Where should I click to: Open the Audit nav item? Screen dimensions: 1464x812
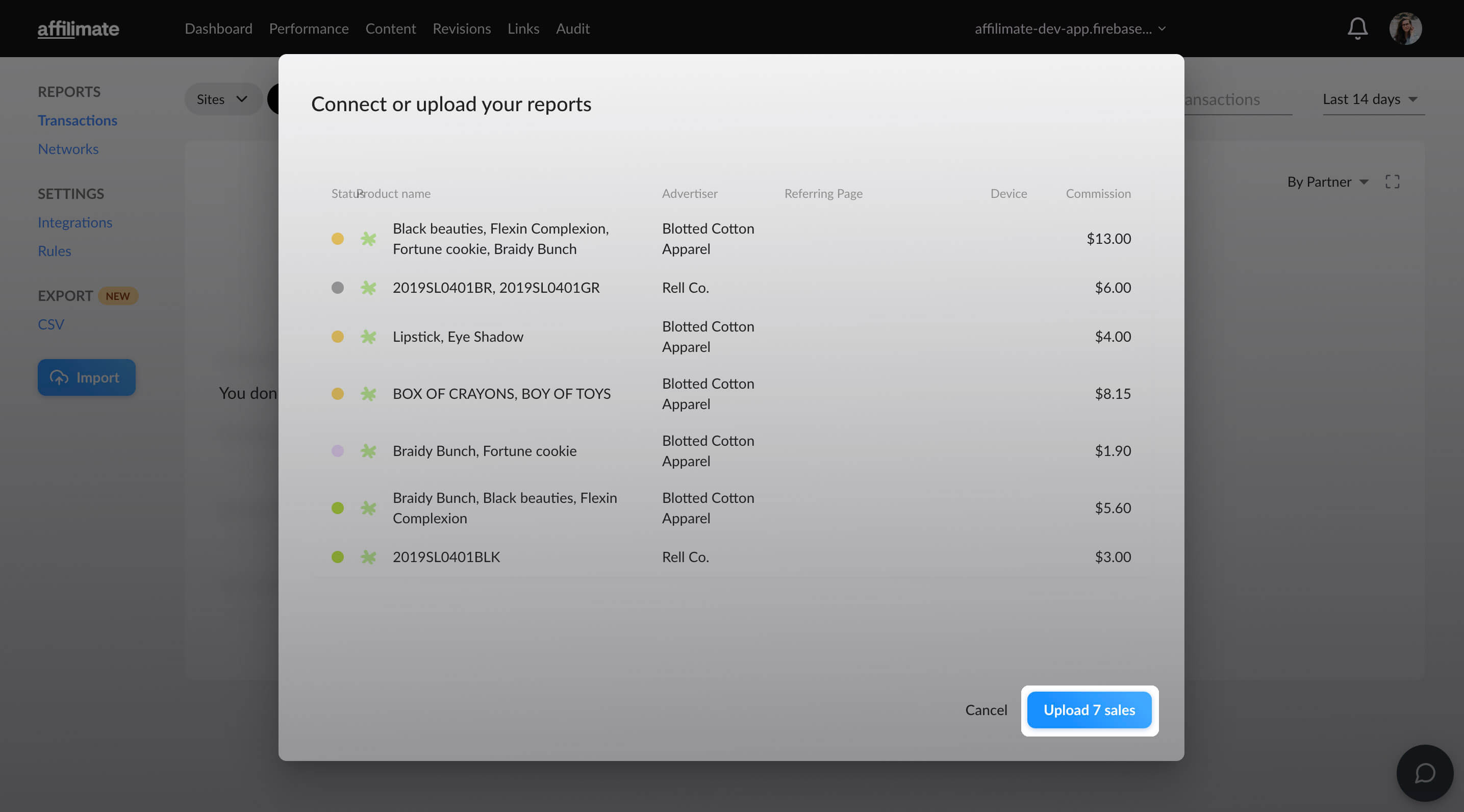[573, 29]
